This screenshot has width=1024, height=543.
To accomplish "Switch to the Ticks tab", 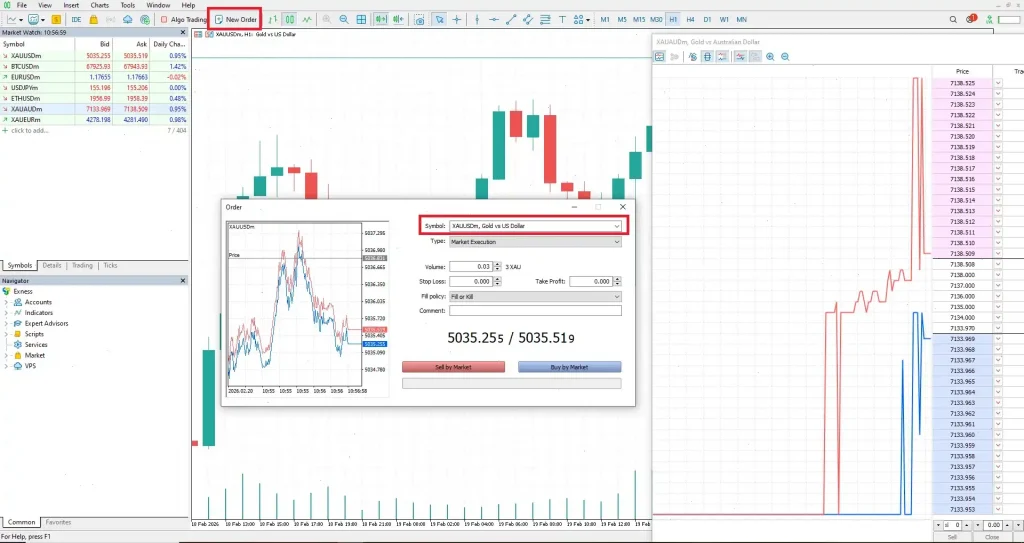I will tap(110, 265).
